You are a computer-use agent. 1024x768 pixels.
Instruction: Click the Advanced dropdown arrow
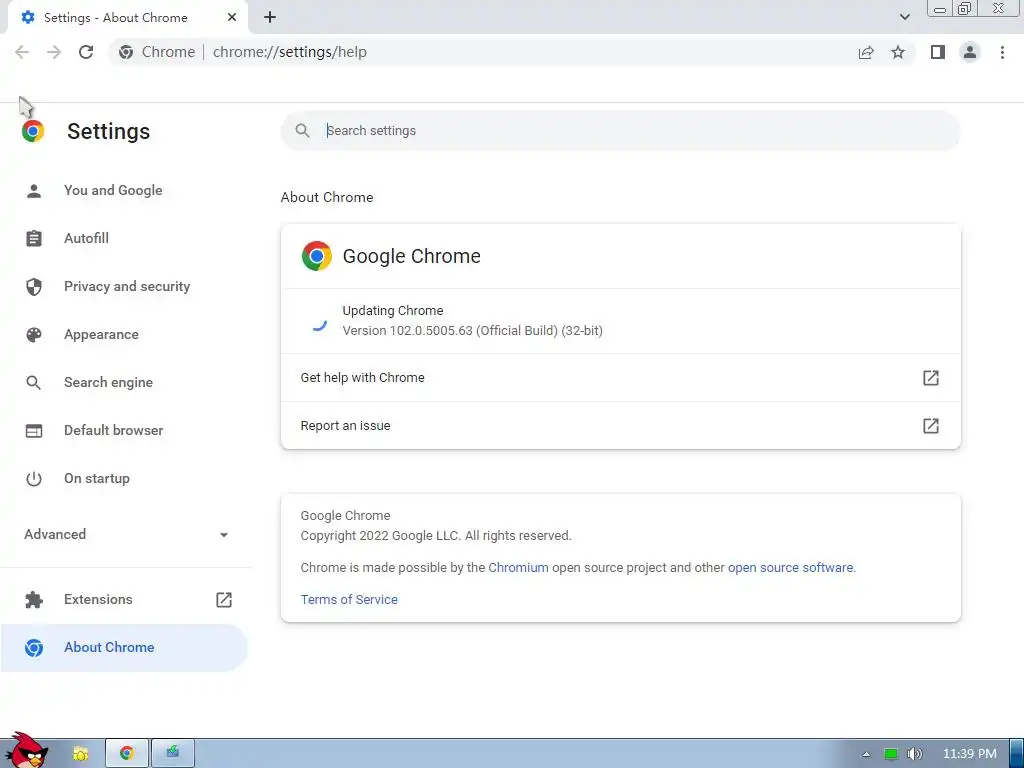[224, 536]
